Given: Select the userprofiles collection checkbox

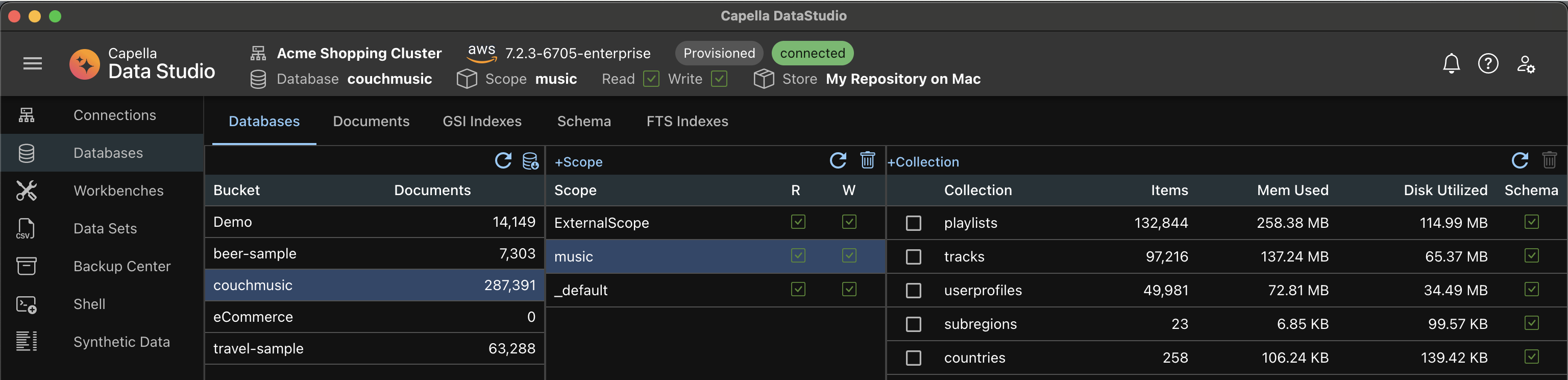Looking at the screenshot, I should [913, 291].
